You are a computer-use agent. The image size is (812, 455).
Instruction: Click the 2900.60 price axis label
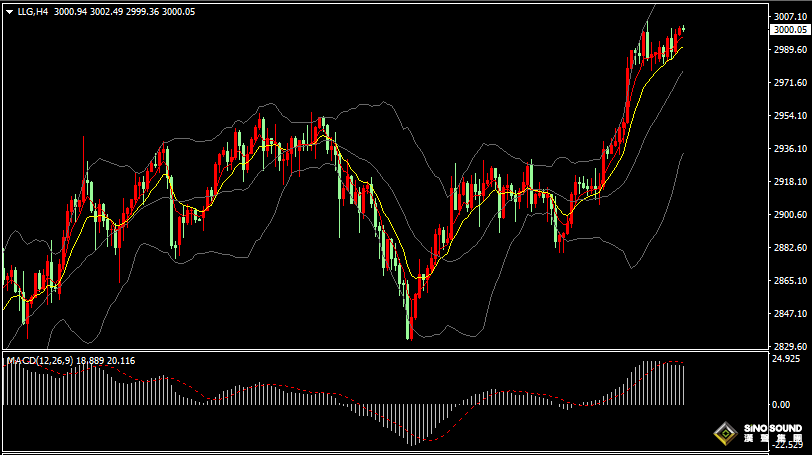(790, 215)
